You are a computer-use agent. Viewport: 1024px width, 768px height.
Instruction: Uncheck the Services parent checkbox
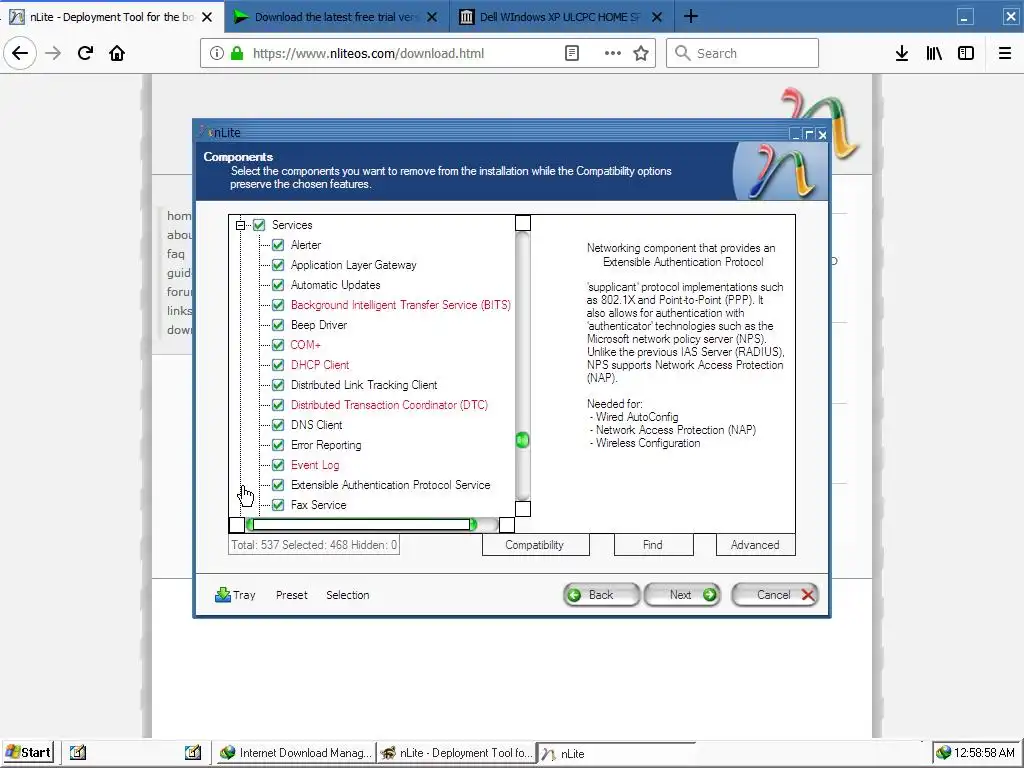click(259, 225)
